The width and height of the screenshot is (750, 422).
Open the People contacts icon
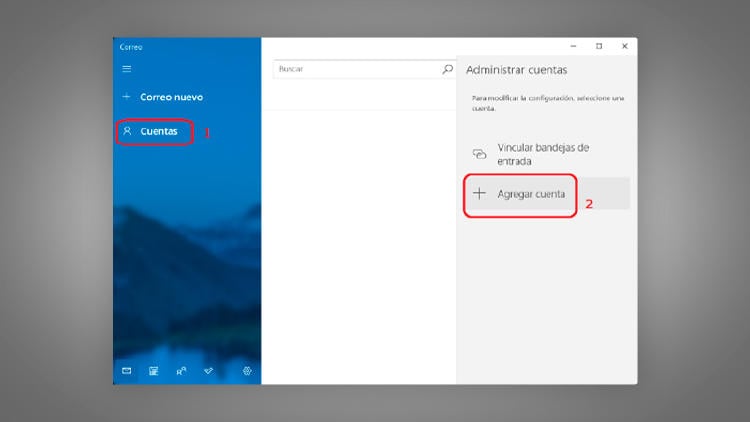181,371
